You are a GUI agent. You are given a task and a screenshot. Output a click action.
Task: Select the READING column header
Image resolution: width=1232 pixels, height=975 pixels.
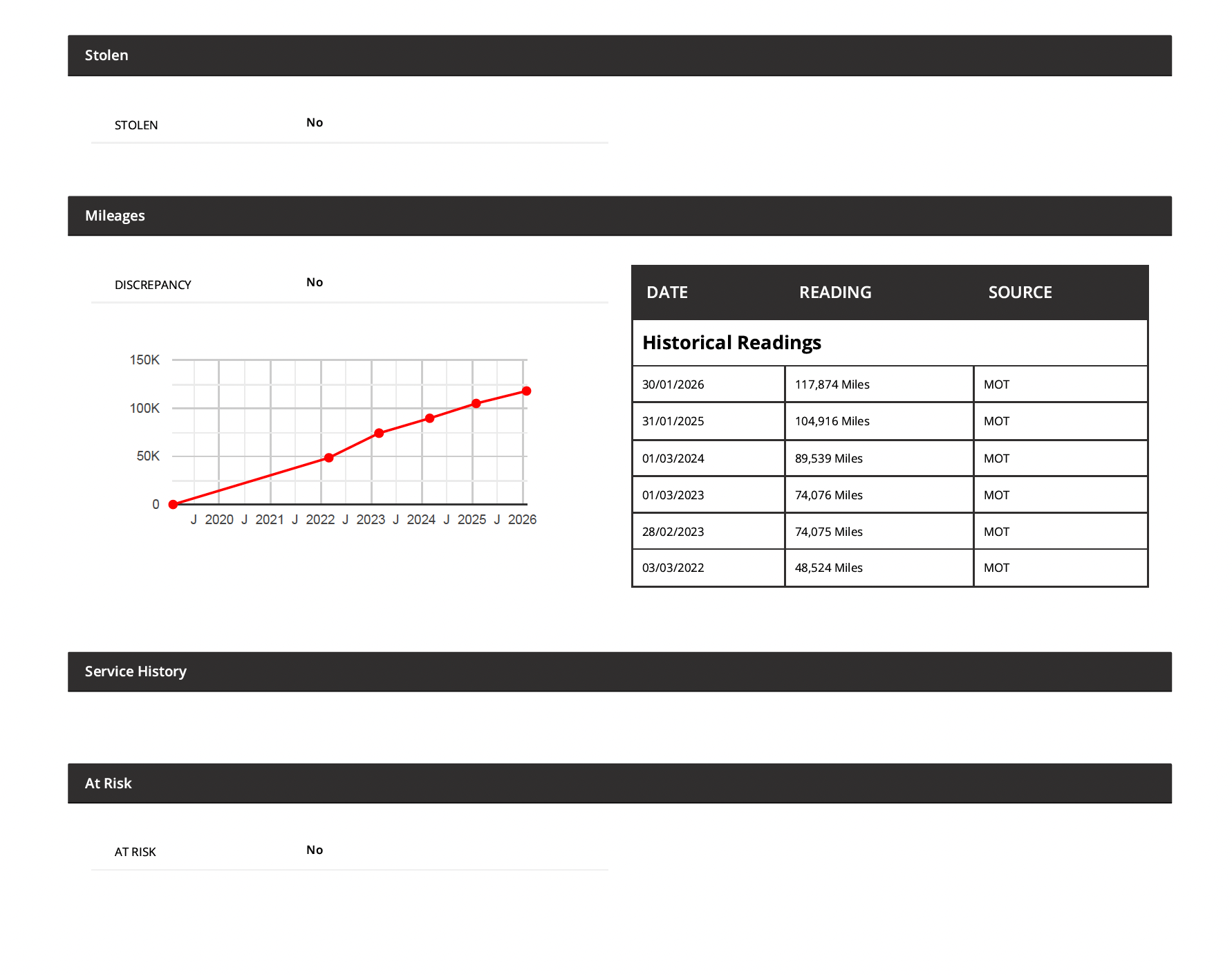pyautogui.click(x=837, y=292)
